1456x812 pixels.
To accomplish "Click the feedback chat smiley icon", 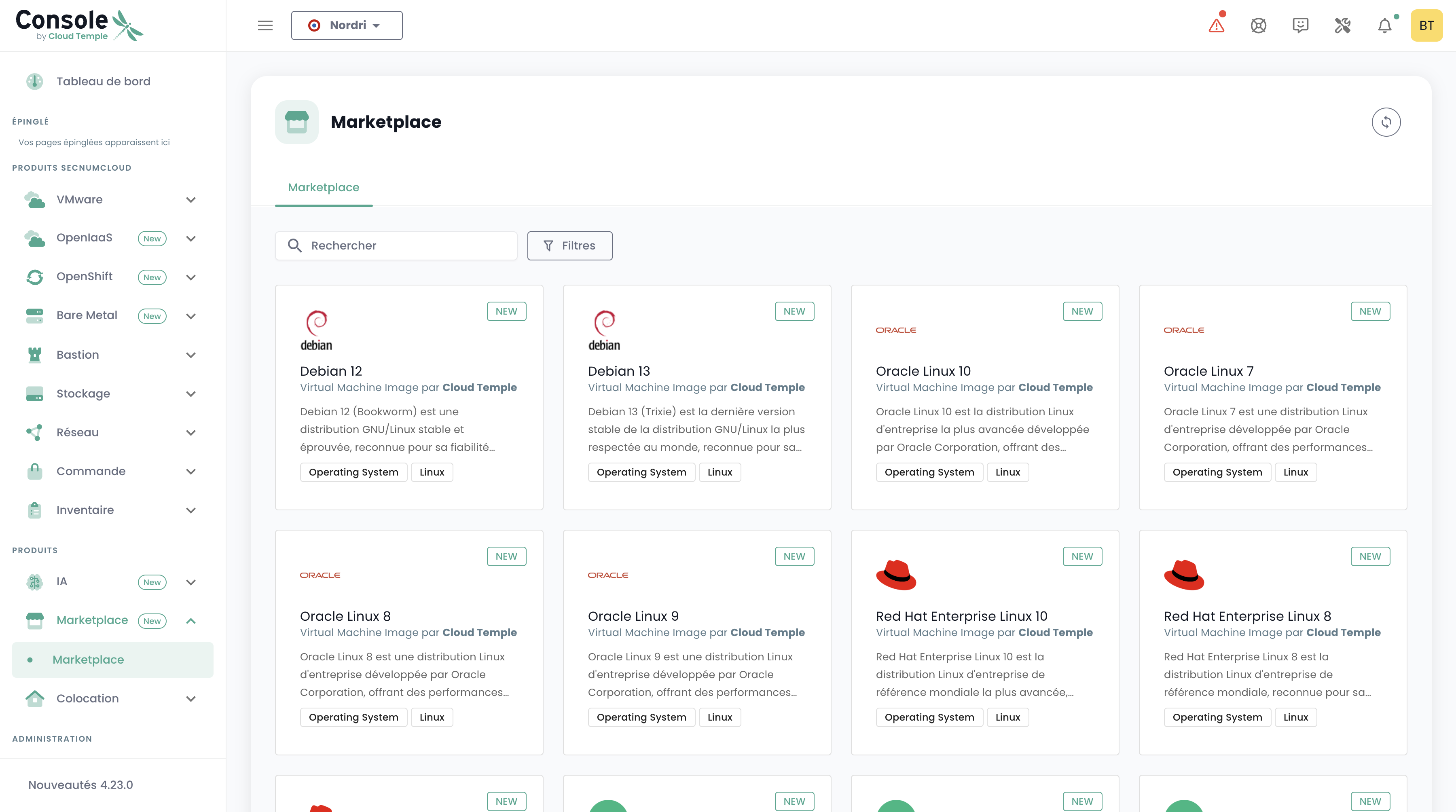I will (1300, 25).
